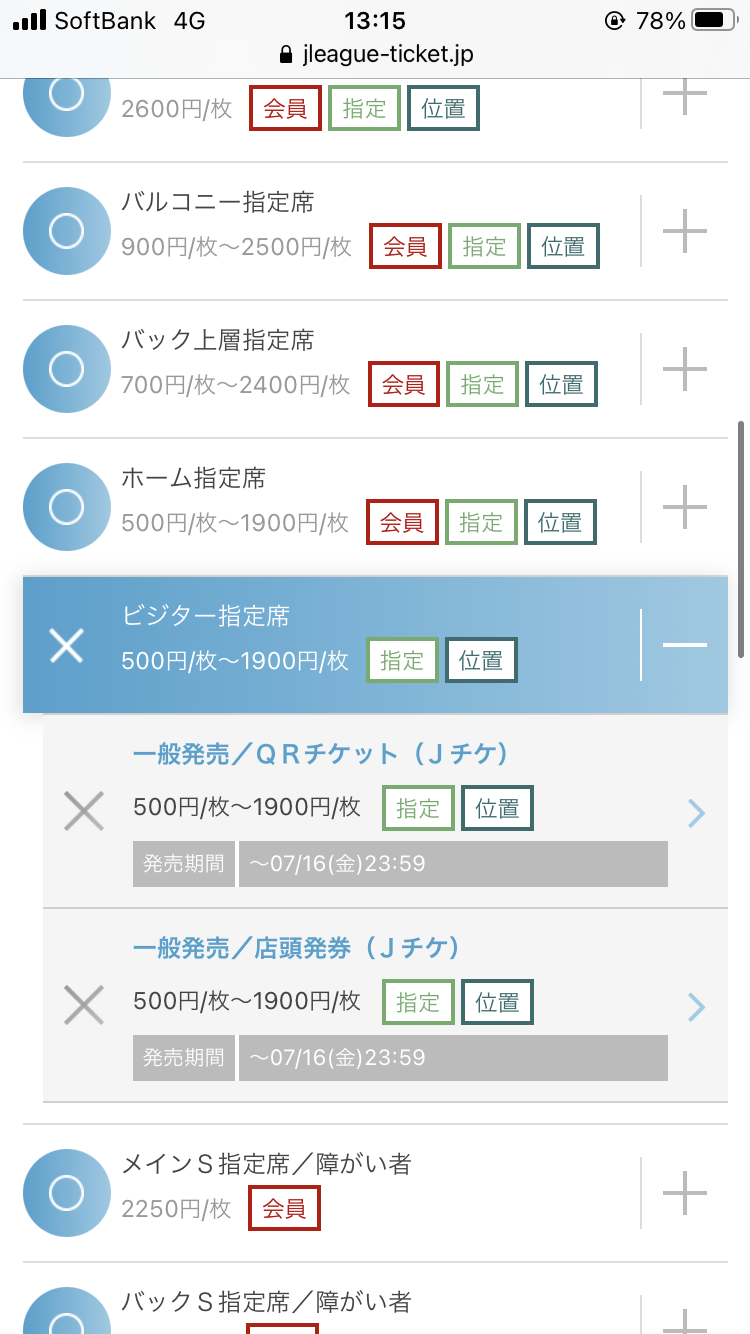
Task: Expand バルコニー指定席 with plus sign
Action: pos(685,231)
